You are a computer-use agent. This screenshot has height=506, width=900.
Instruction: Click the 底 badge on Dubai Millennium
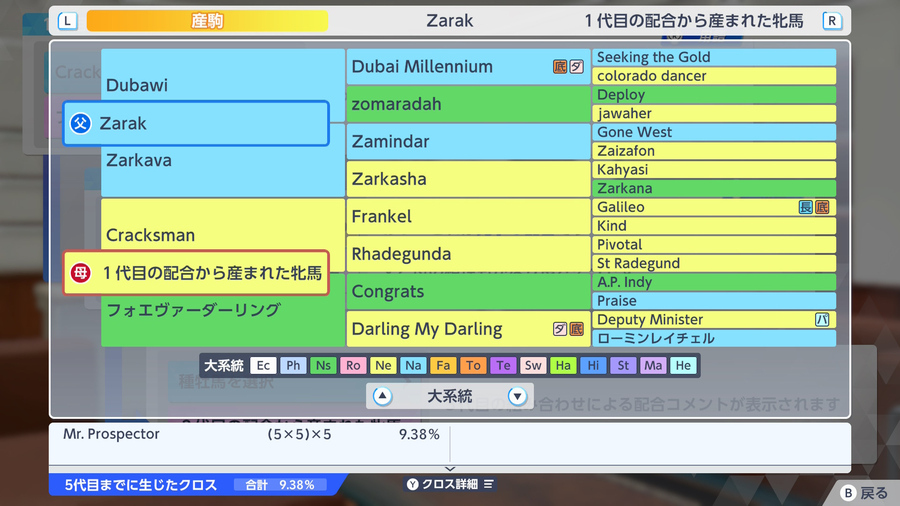click(560, 67)
